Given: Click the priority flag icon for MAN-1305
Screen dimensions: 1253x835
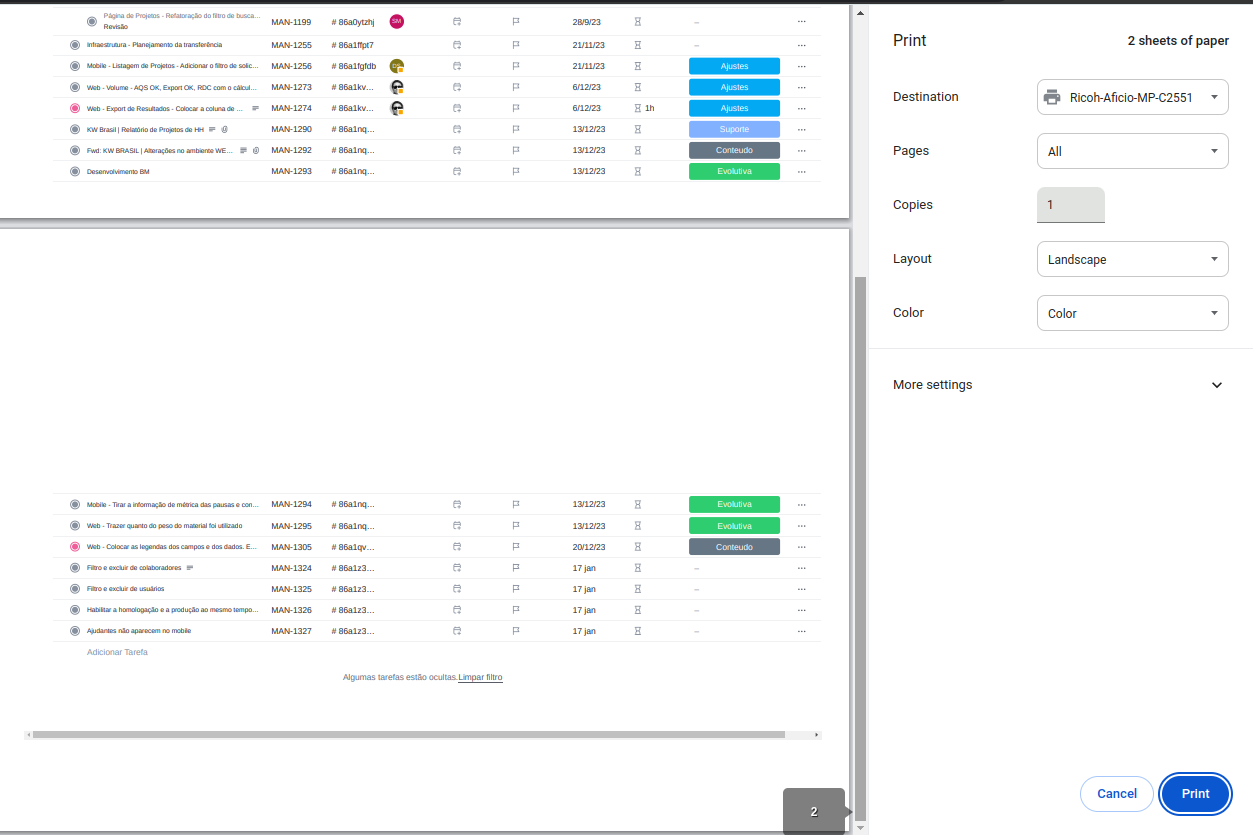Looking at the screenshot, I should 516,547.
